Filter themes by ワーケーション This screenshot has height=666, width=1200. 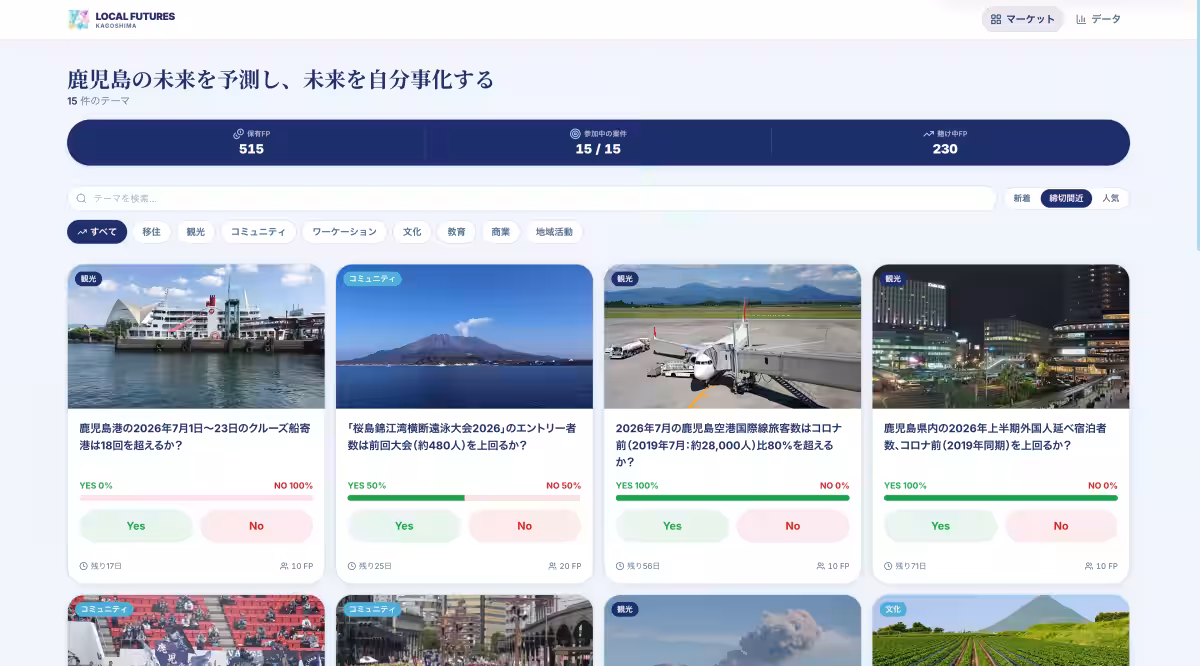coord(344,232)
